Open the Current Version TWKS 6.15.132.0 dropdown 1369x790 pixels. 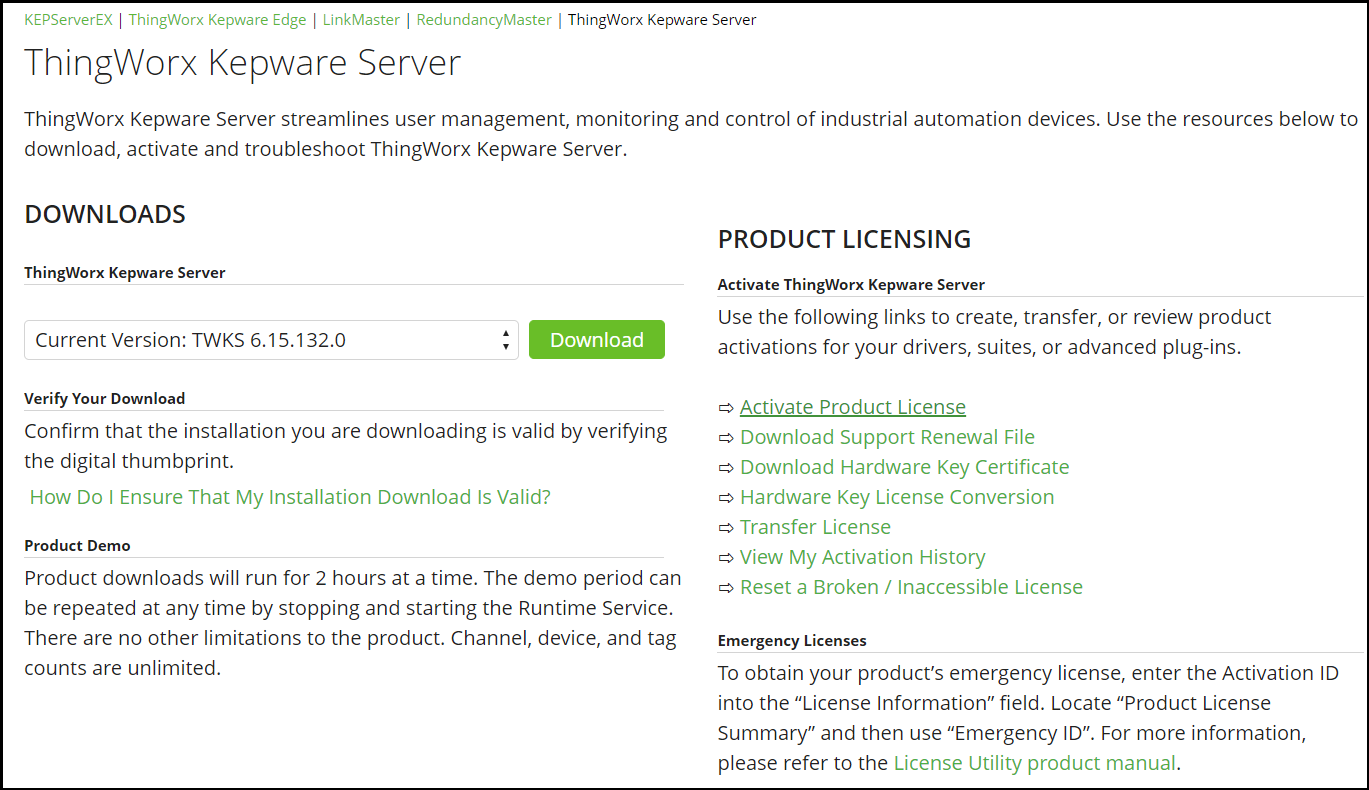coord(271,340)
